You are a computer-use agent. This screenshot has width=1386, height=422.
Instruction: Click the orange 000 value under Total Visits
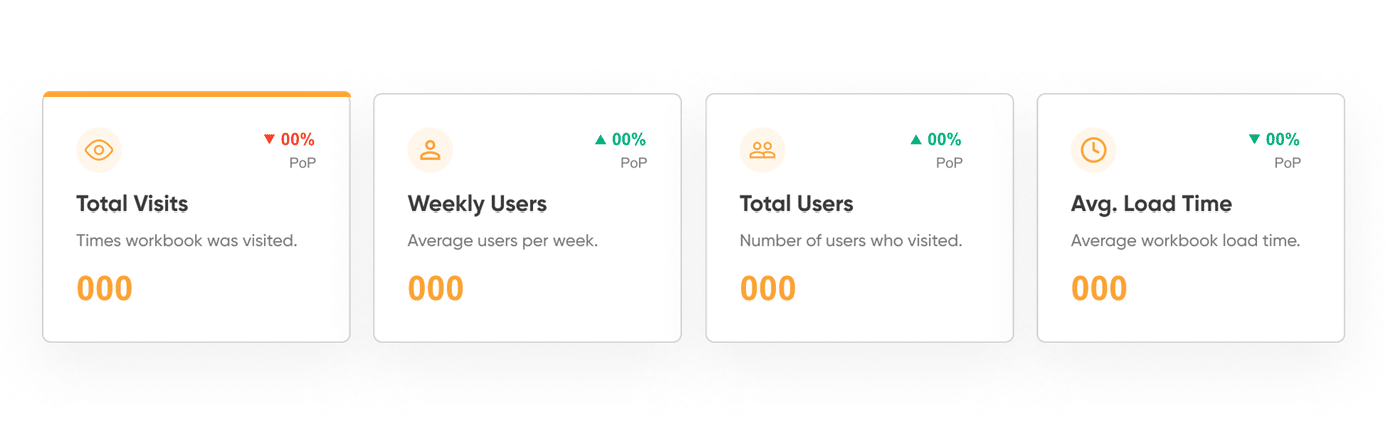click(105, 289)
